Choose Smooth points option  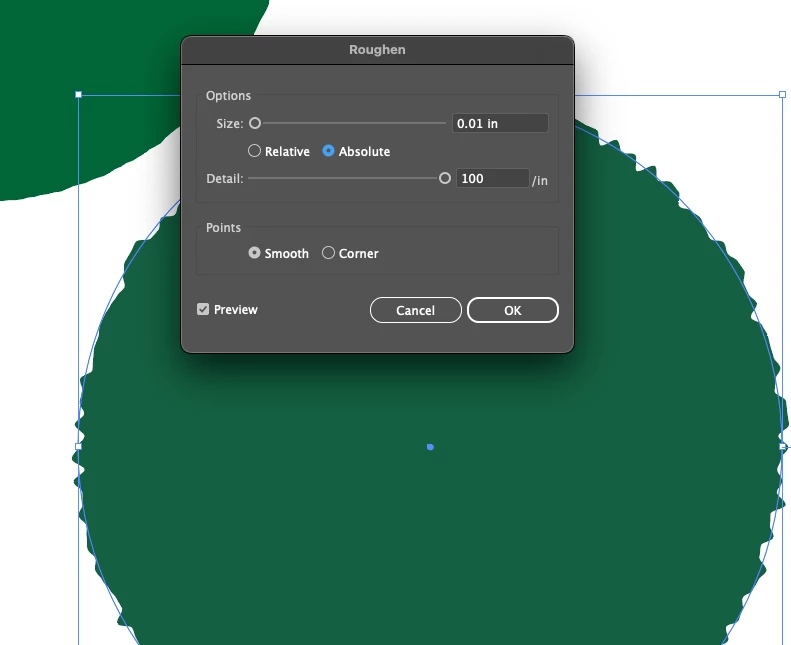(x=254, y=253)
